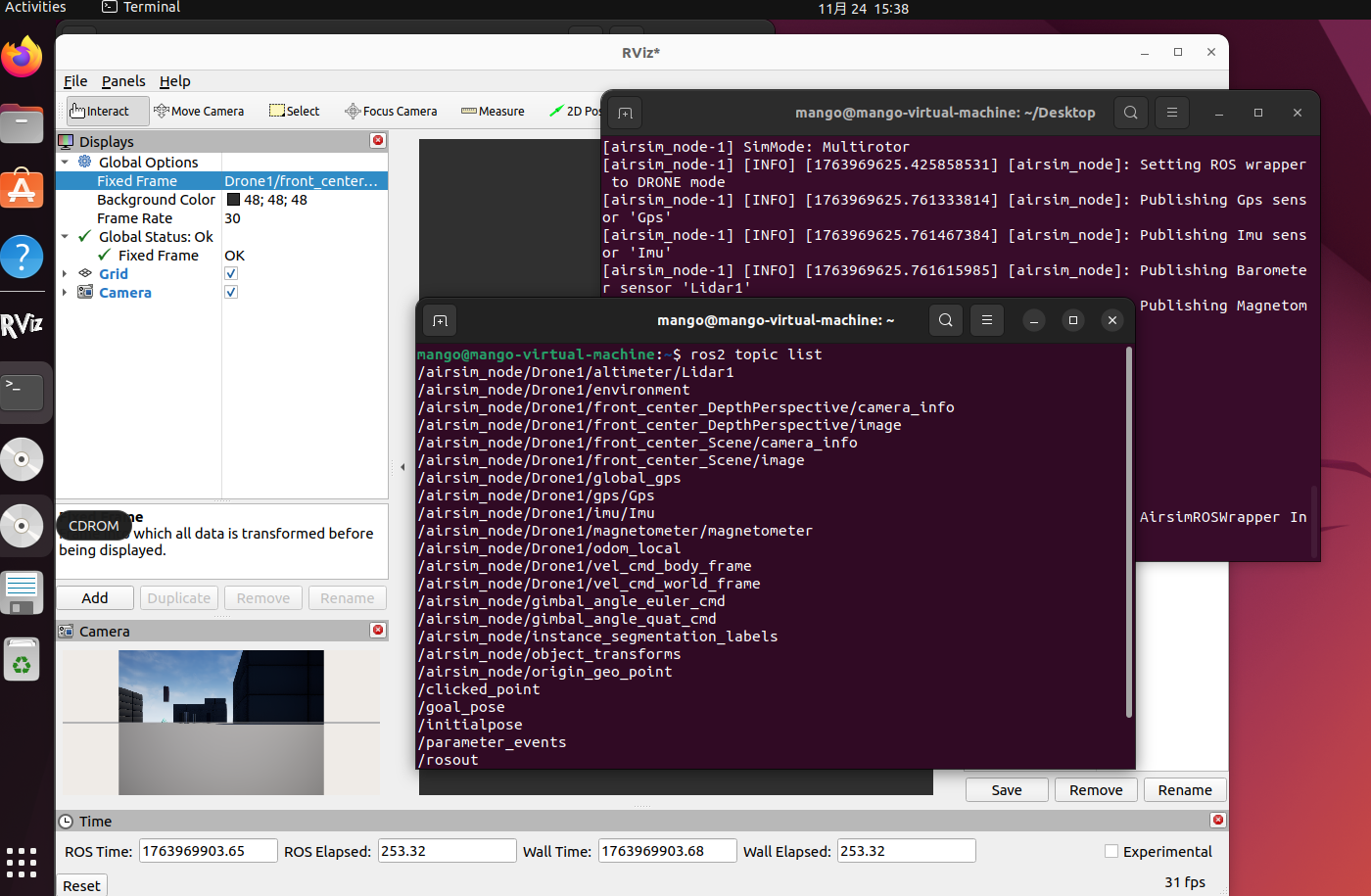
Task: Select the Interact tool in RViz toolbar
Action: (x=108, y=111)
